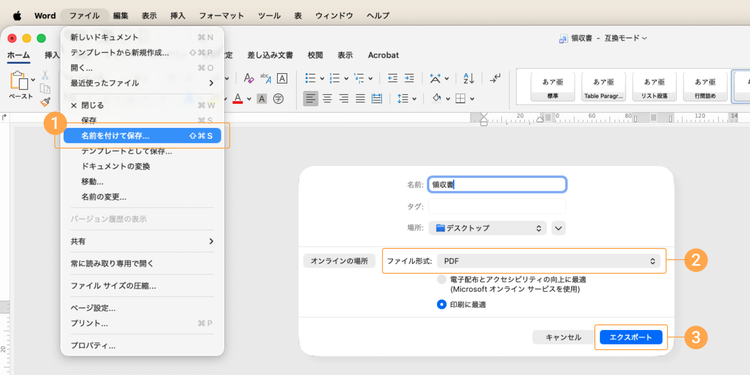750x375 pixels.
Task: Expand the save dialog with chevron button
Action: coord(559,228)
